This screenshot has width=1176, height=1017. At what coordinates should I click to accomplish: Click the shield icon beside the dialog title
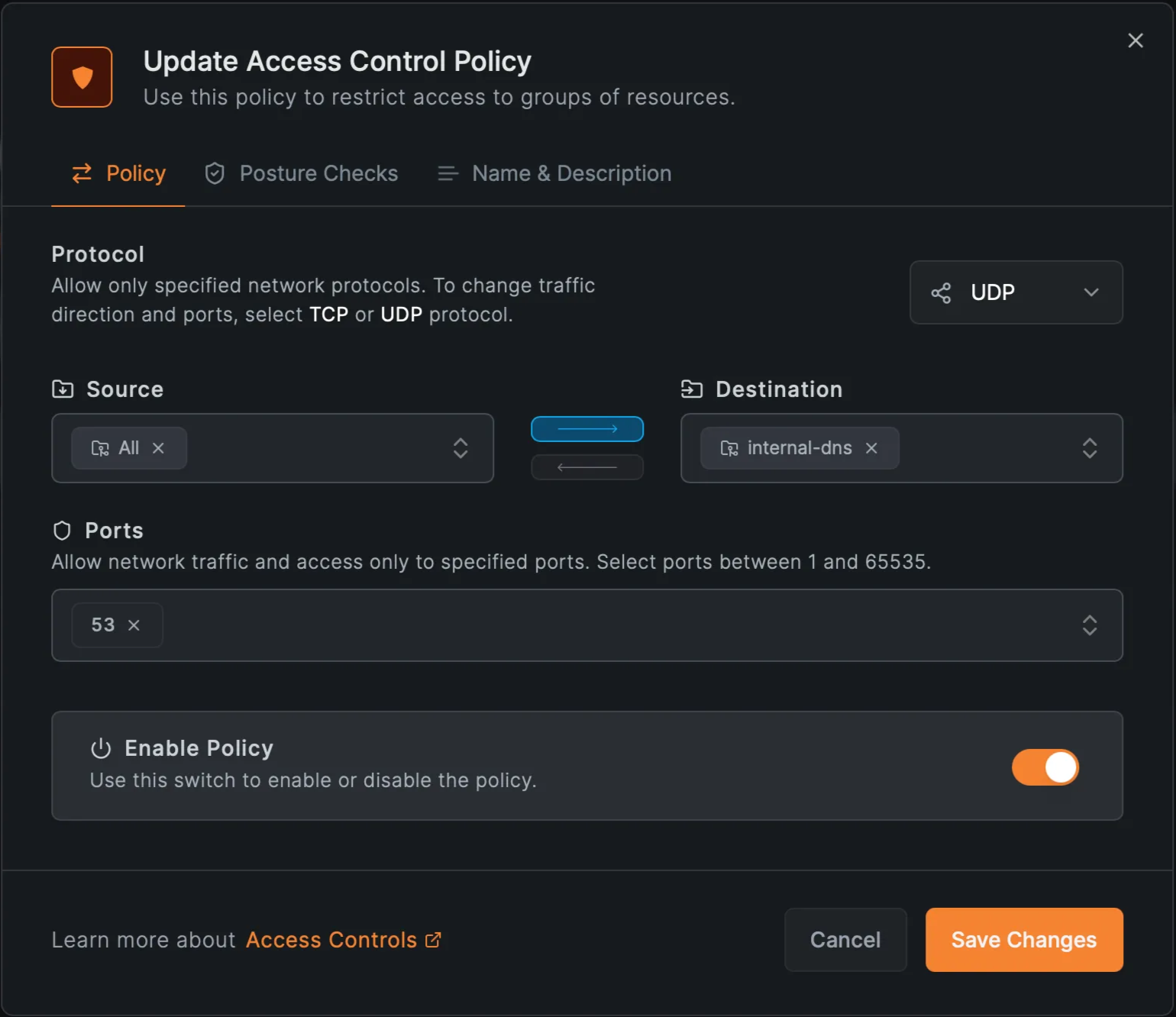pyautogui.click(x=82, y=76)
